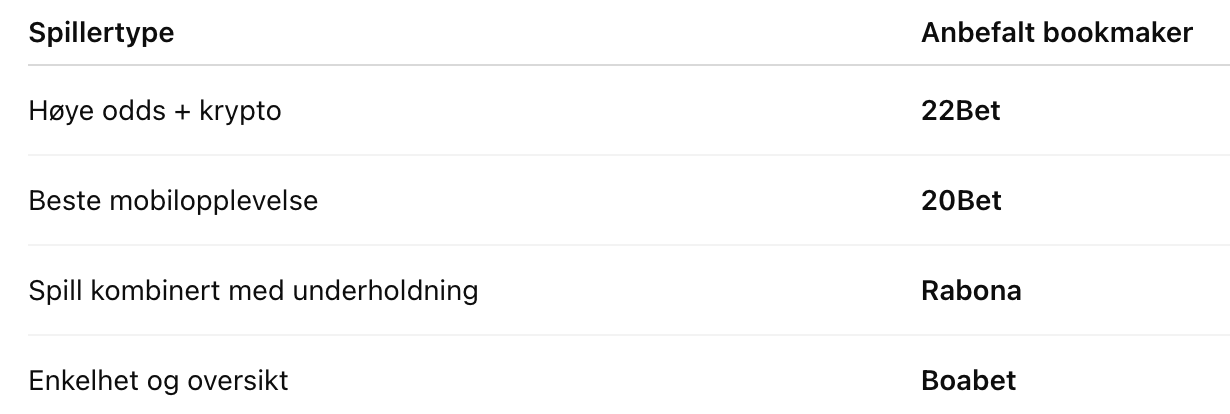Click the "Spillertype" column header
Viewport: 1230px width, 414px height.
(101, 33)
